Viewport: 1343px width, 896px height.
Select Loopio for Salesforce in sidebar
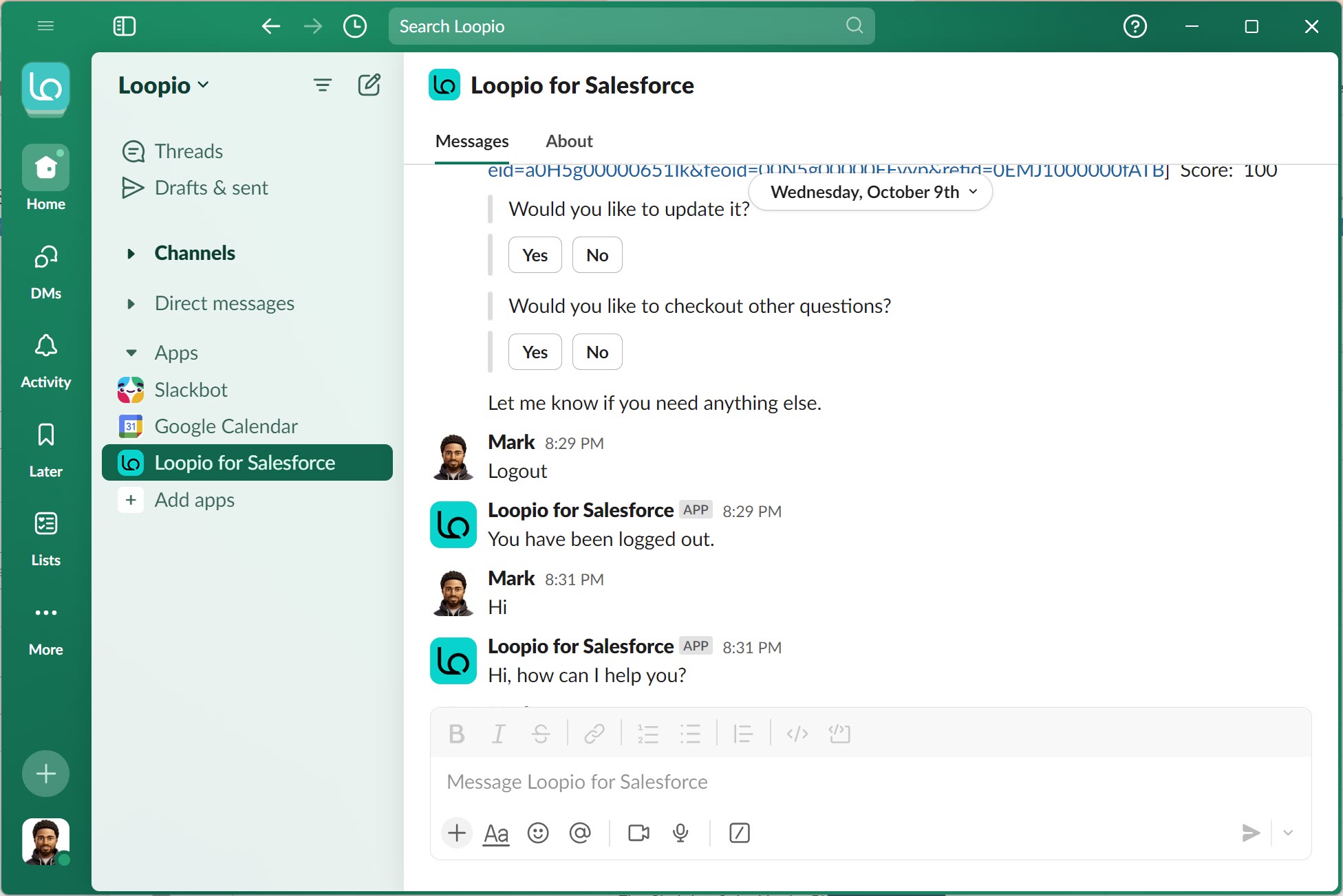[247, 463]
